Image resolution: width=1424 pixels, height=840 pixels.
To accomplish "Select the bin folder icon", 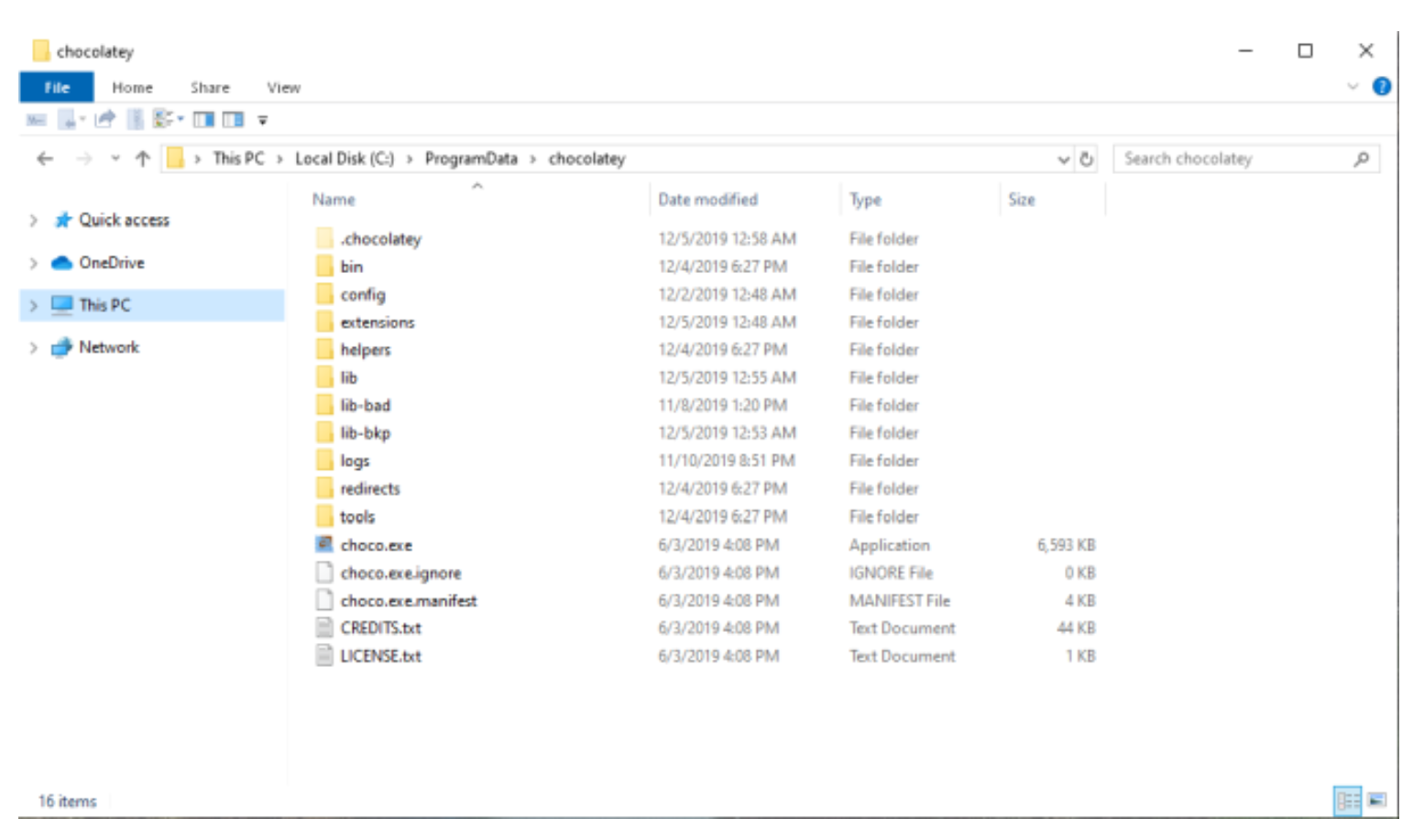I will click(324, 267).
